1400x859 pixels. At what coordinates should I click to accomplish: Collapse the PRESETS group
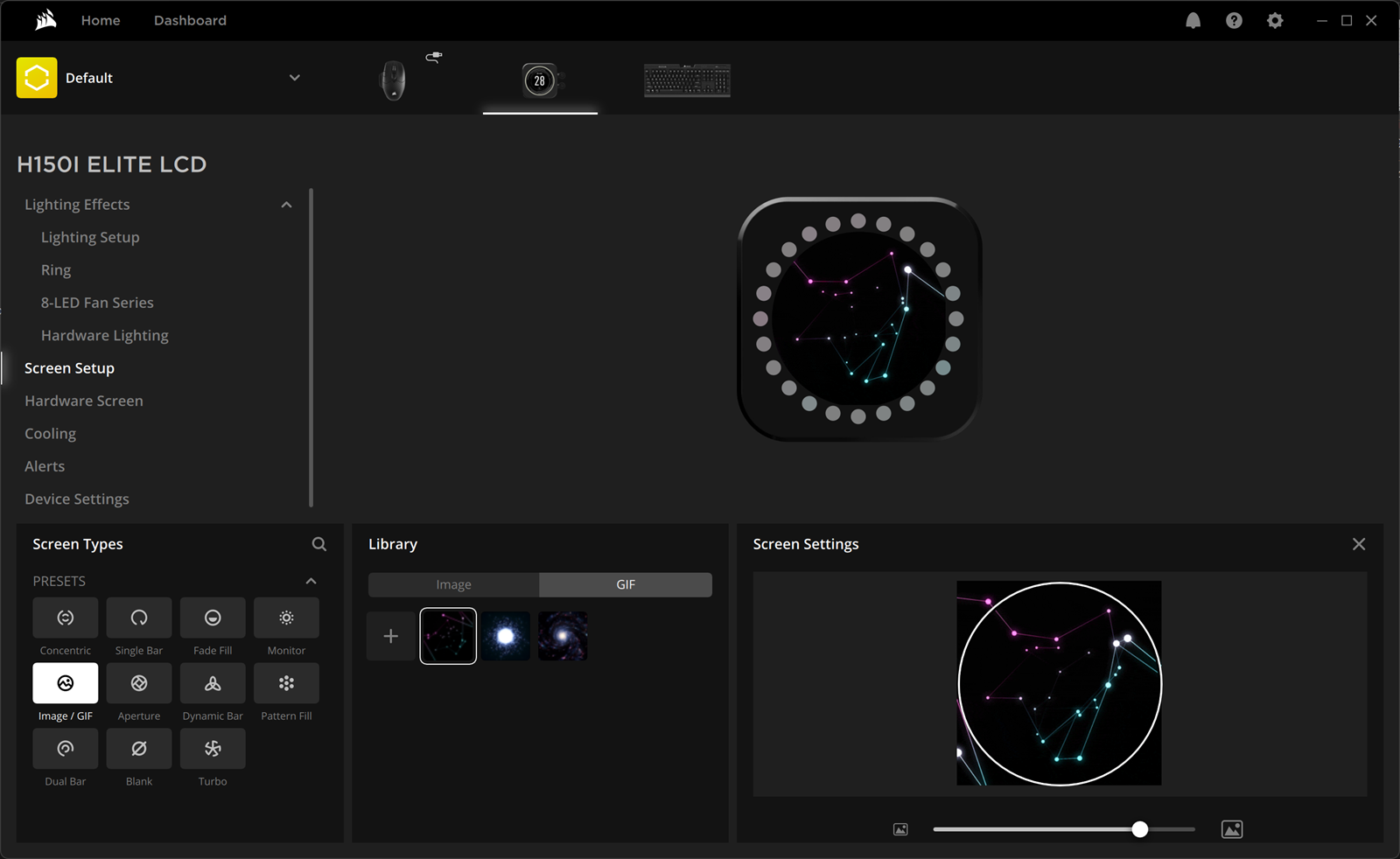[311, 581]
